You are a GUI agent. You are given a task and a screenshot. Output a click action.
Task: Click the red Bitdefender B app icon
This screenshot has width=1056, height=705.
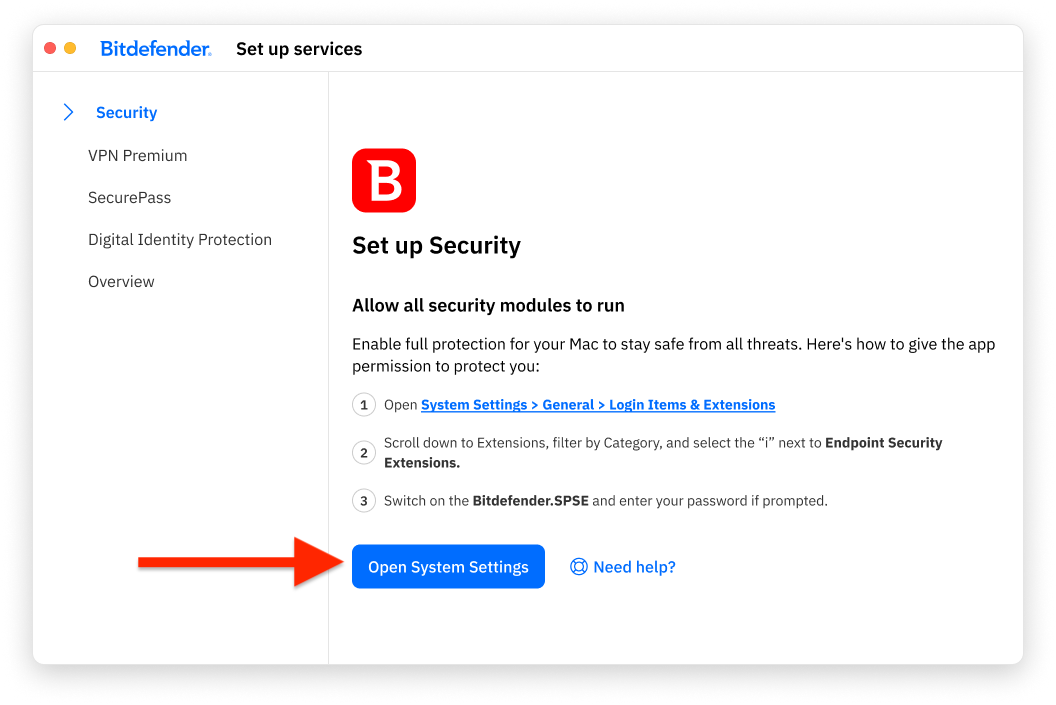click(x=383, y=180)
